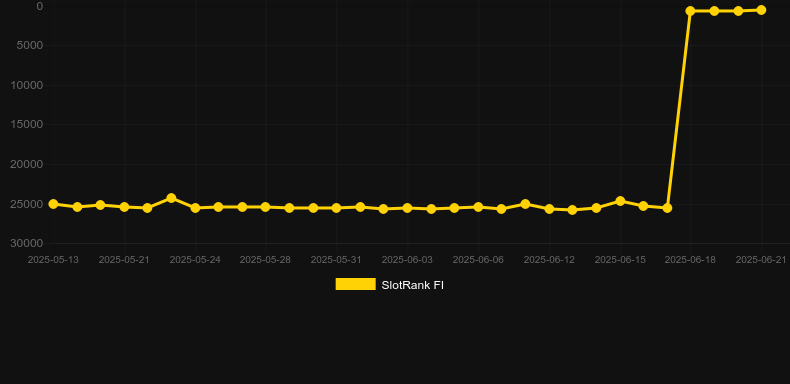Toggle the SlotRank FI series via legend swatch
Screen dimensions: 790x384
point(355,284)
